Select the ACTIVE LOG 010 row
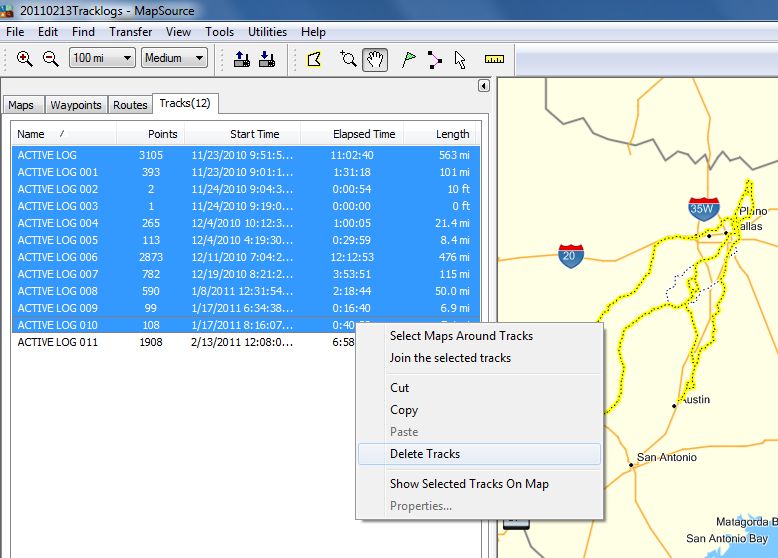This screenshot has width=778, height=558. point(184,325)
